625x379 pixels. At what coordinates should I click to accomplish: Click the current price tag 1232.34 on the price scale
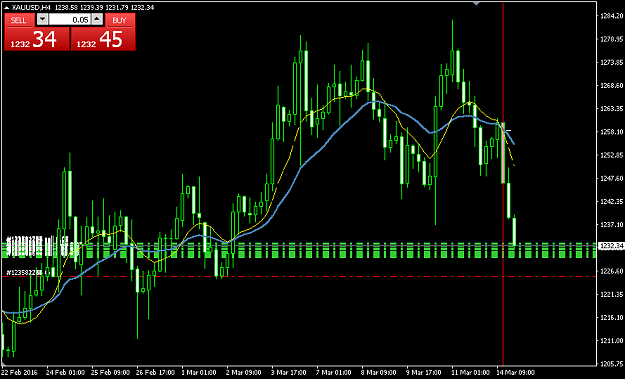(x=611, y=246)
